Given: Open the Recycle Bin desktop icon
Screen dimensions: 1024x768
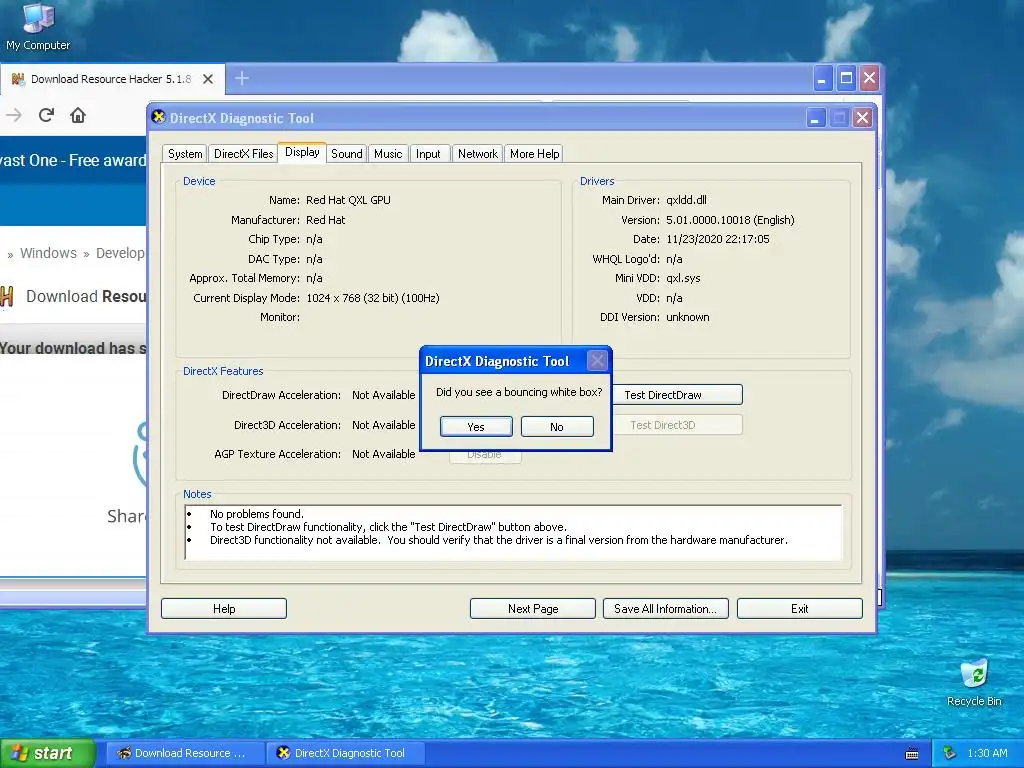Looking at the screenshot, I should coord(974,682).
